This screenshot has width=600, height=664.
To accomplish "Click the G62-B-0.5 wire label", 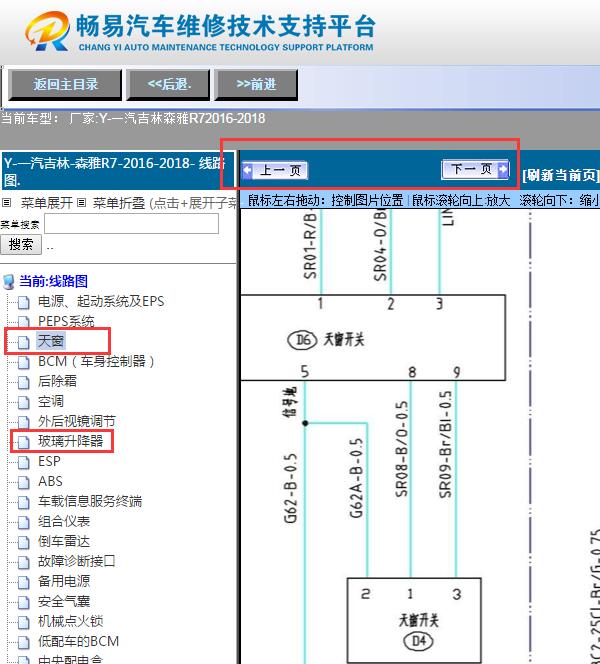I will click(x=290, y=488).
